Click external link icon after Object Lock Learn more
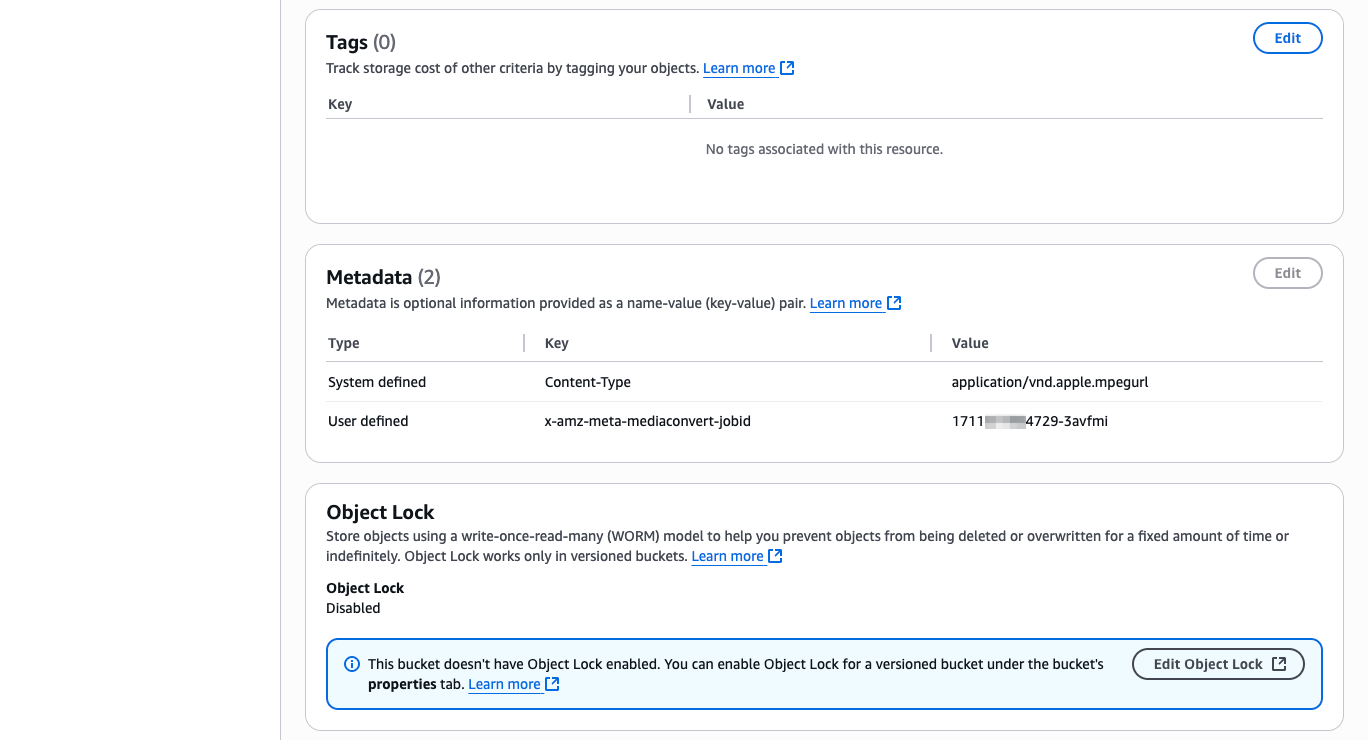The width and height of the screenshot is (1368, 740). [775, 556]
